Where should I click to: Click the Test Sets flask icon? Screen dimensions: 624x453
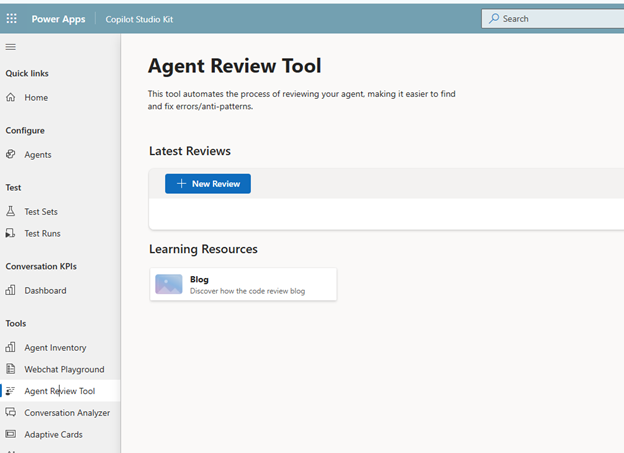[11, 211]
